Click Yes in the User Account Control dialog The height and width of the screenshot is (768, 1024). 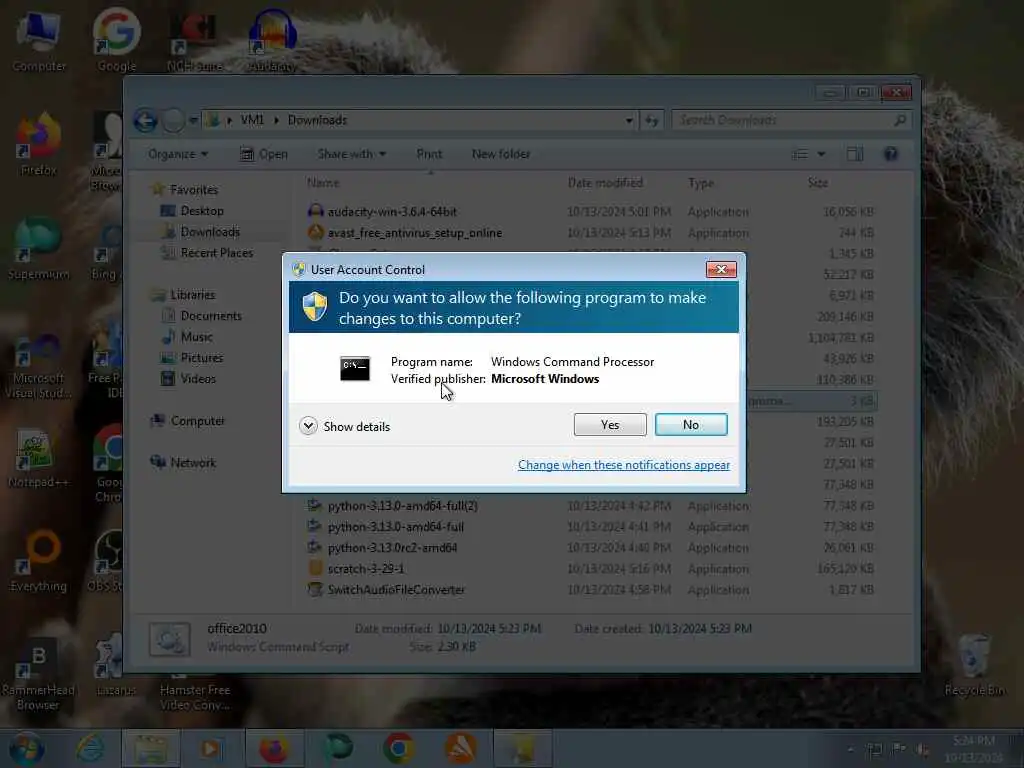pyautogui.click(x=610, y=424)
